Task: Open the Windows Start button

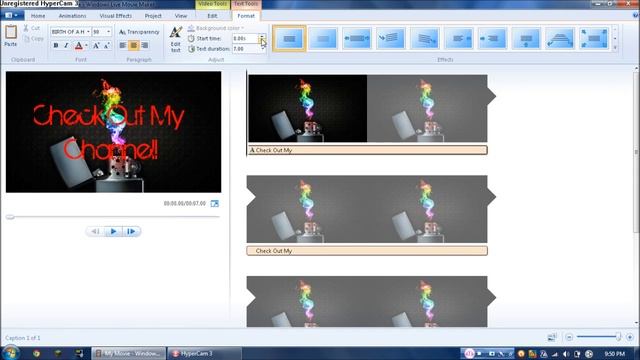Action: pyautogui.click(x=10, y=353)
